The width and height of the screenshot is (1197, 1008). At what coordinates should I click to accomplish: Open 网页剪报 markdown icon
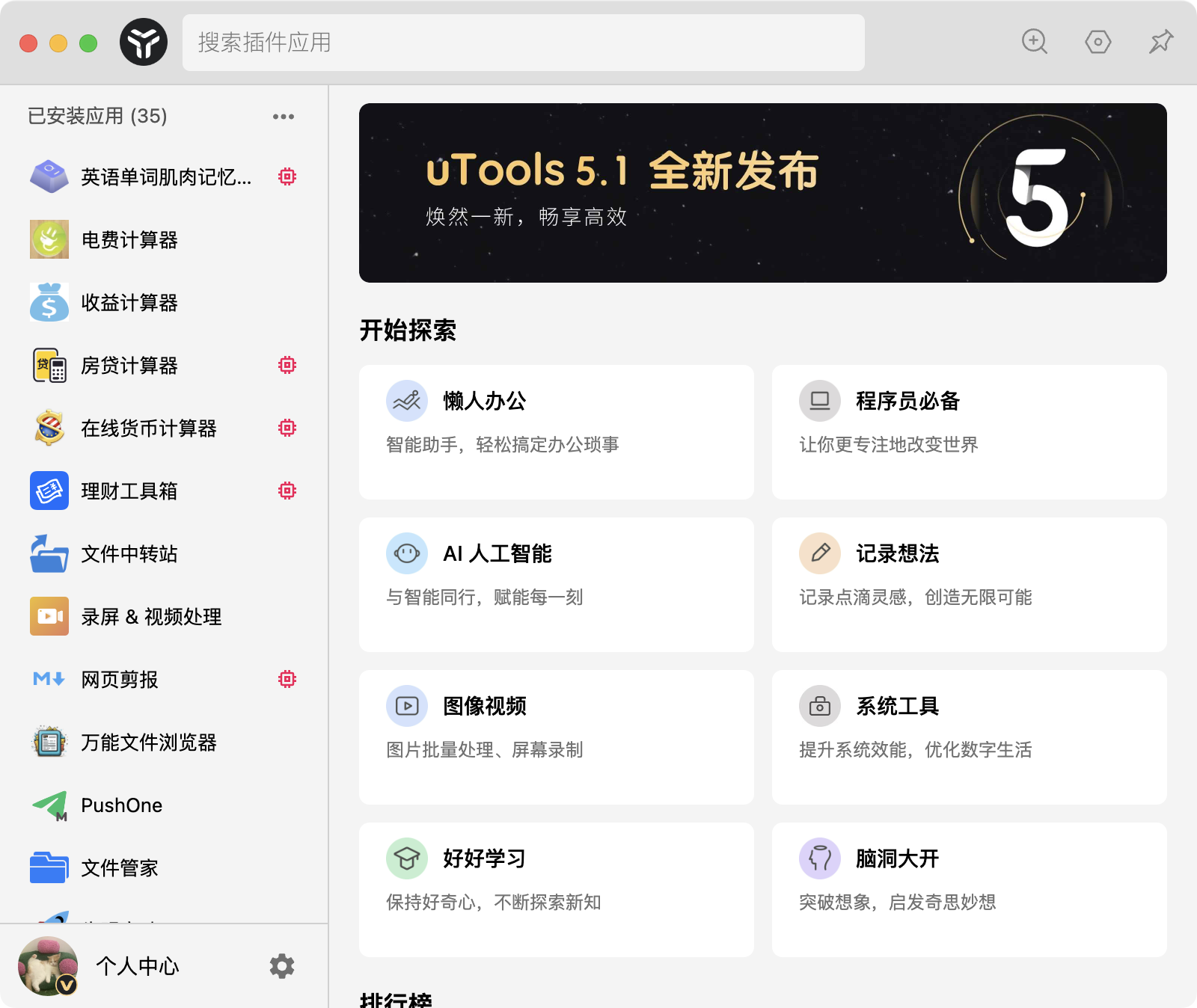(49, 679)
